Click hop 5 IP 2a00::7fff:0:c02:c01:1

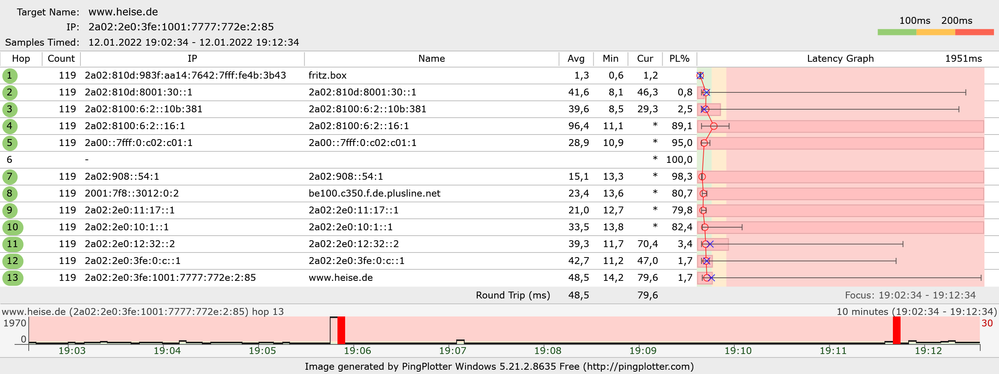point(138,143)
